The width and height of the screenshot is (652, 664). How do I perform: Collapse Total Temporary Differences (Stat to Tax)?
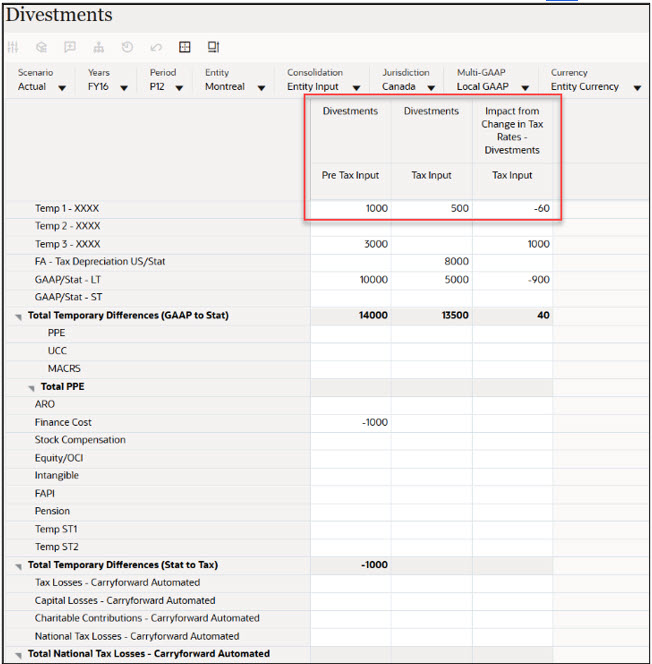[19, 566]
